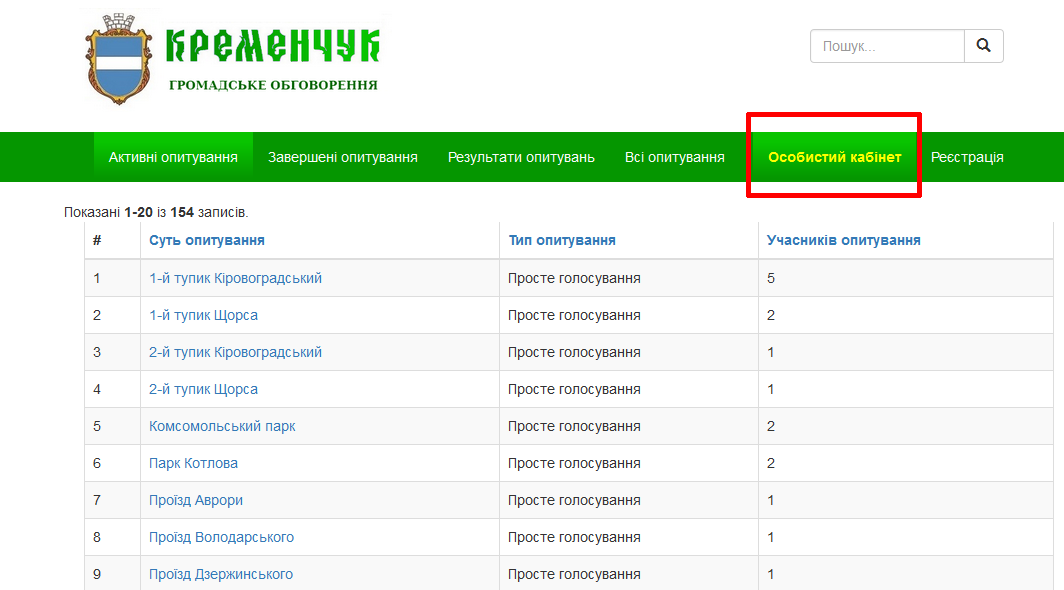Screen dimensions: 1064x590
Task: Click the 2-й тупик Щорса link
Action: click(203, 389)
